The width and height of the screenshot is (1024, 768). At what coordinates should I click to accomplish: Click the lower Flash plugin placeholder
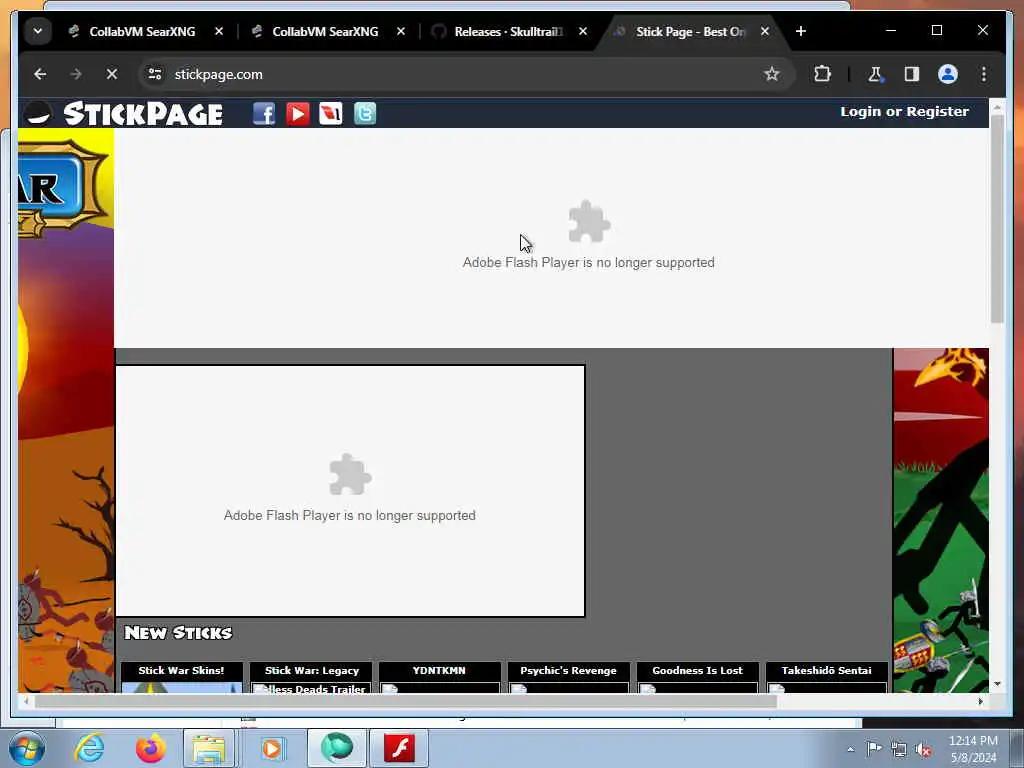coord(350,490)
